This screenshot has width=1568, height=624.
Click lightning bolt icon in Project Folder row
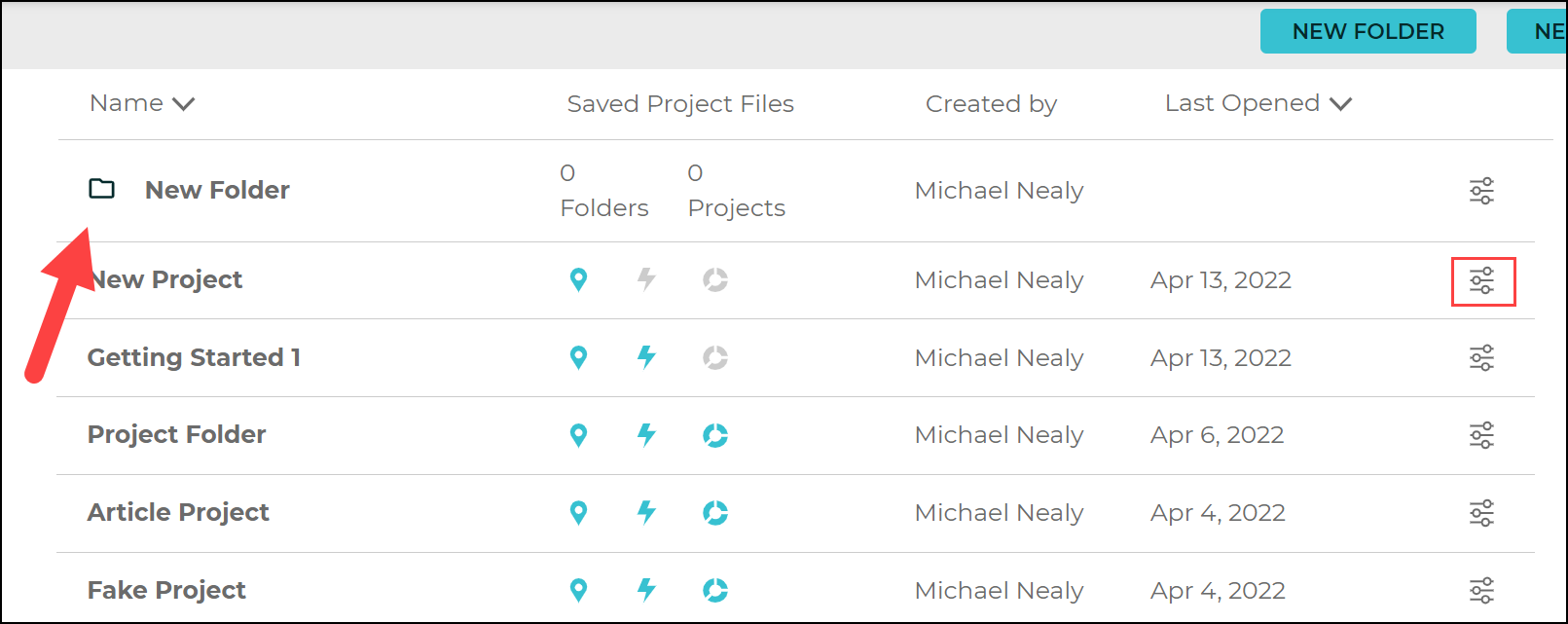point(646,435)
